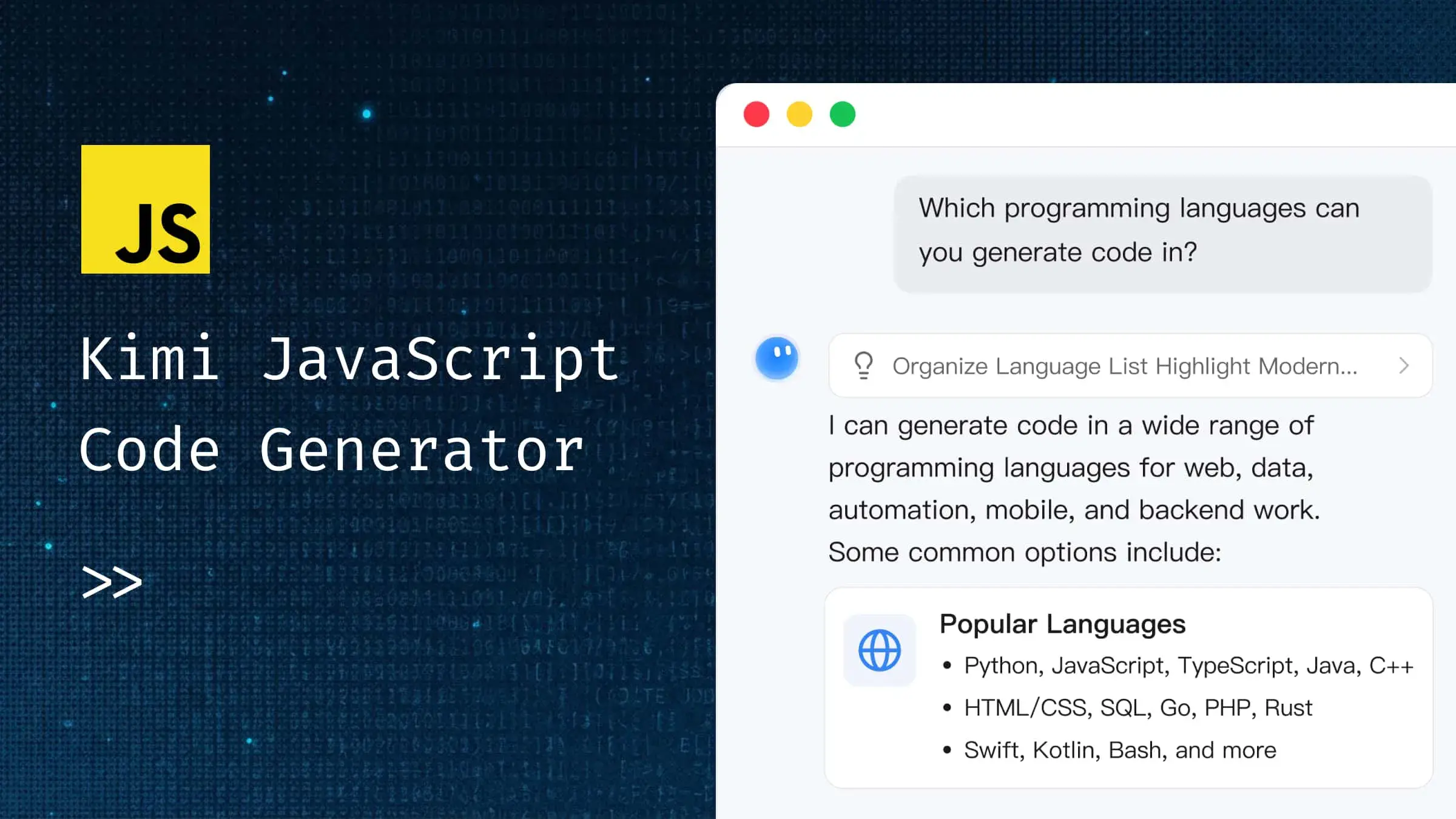This screenshot has width=1456, height=819.
Task: Click the 'Python, JavaScript, TypeScript, Java, C++' bullet
Action: point(1188,666)
